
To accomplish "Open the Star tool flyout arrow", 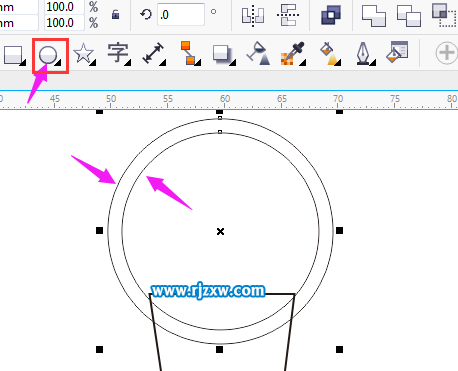I will [x=93, y=62].
